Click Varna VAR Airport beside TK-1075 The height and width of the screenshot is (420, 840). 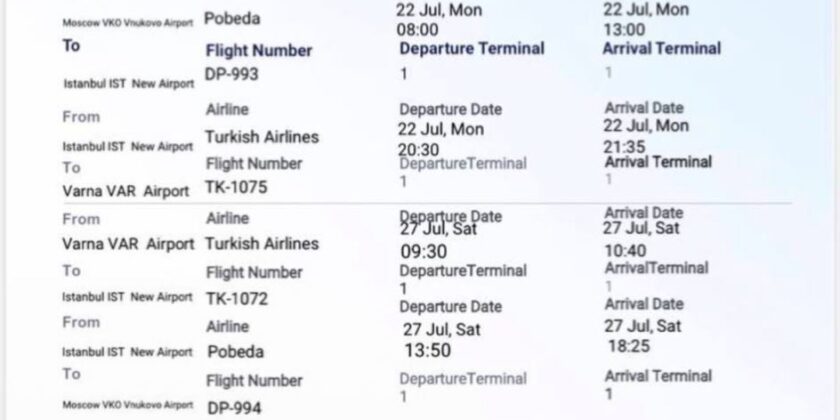click(x=125, y=190)
